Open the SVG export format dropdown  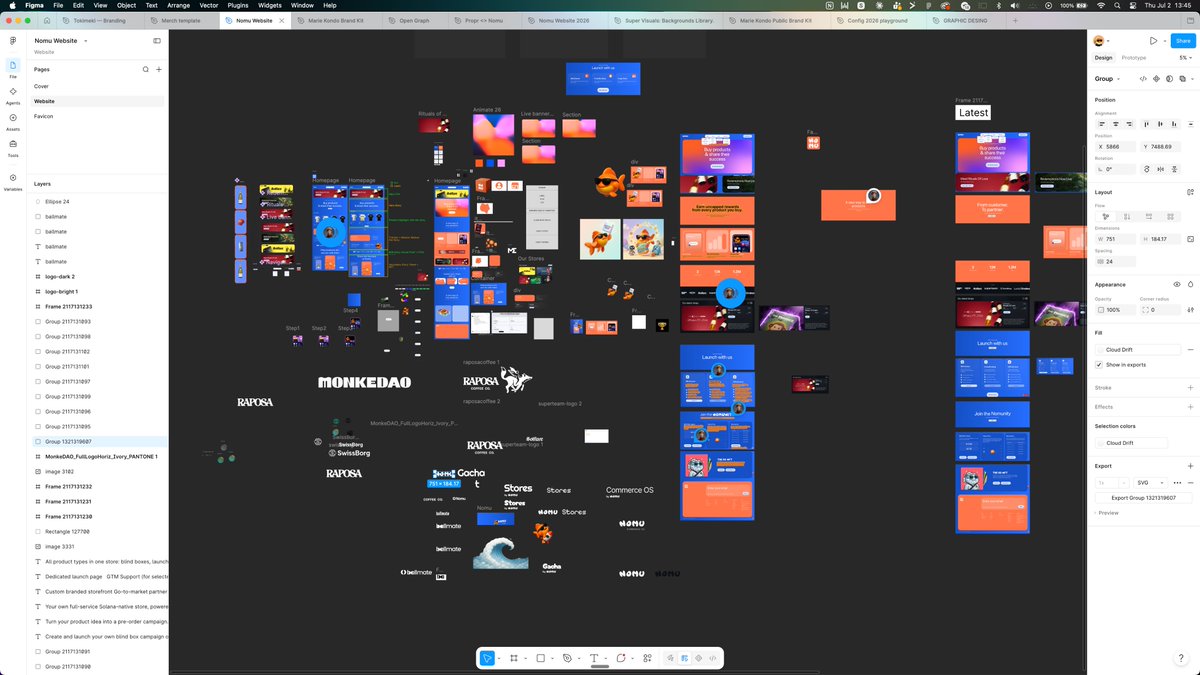click(1148, 482)
